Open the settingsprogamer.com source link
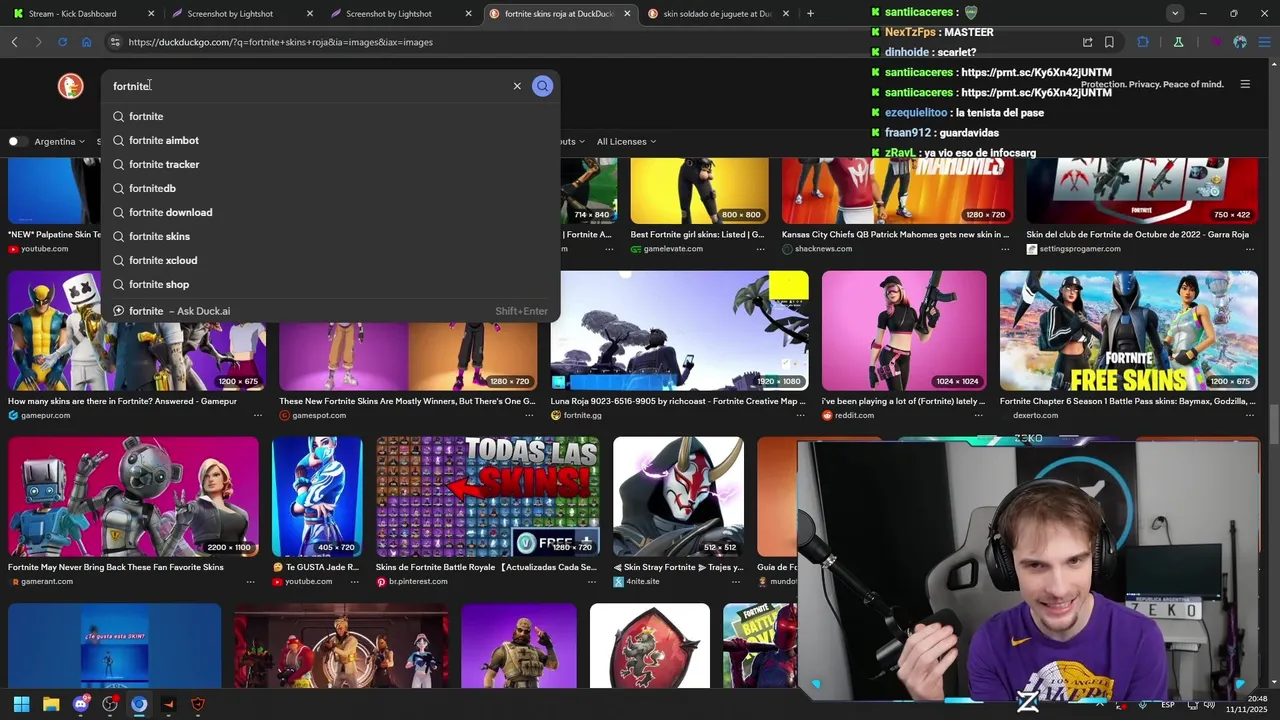Viewport: 1280px width, 720px height. coord(1079,248)
